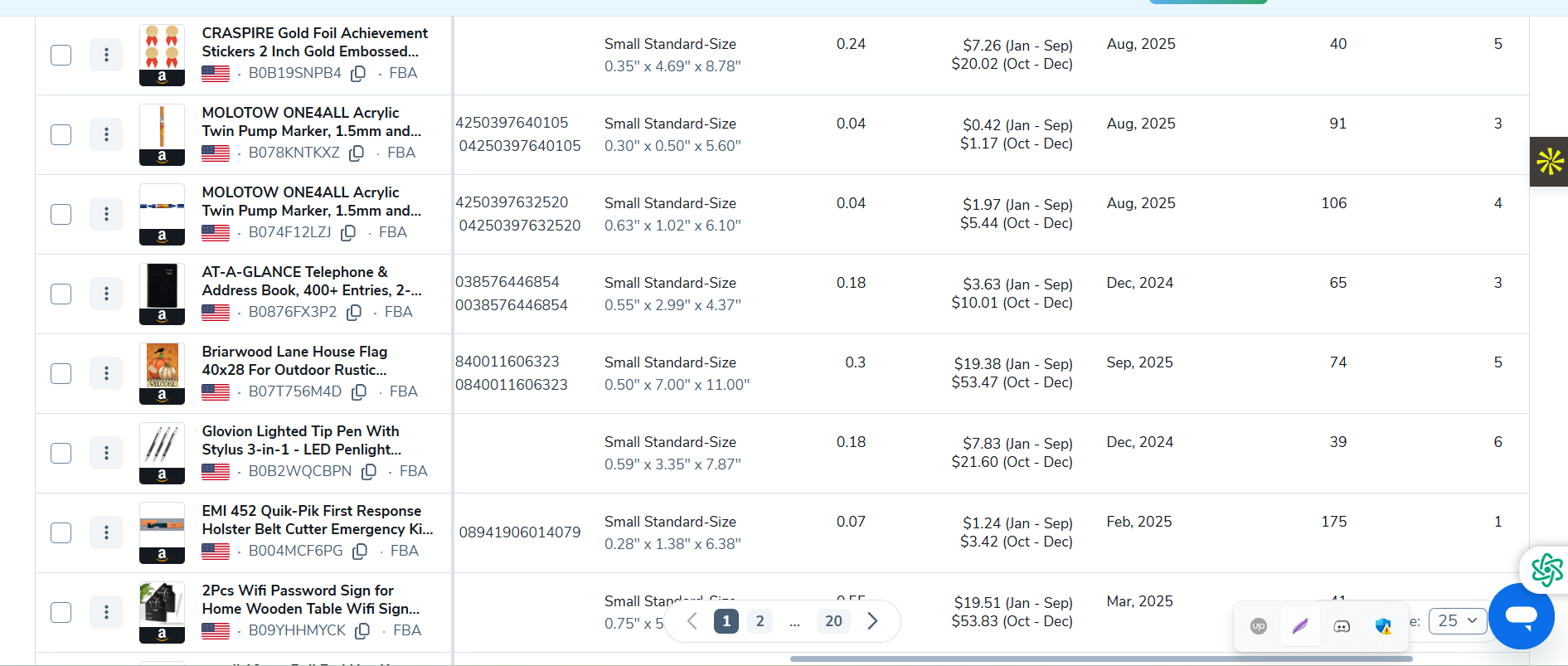Open the rows-per-page dropdown showing 25

tap(1458, 621)
